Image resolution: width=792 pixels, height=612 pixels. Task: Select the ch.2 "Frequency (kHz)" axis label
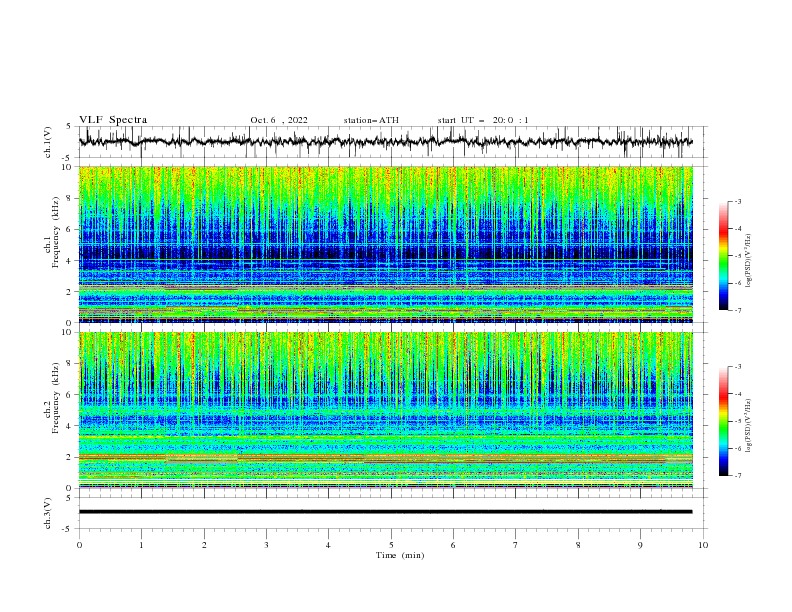[55, 398]
